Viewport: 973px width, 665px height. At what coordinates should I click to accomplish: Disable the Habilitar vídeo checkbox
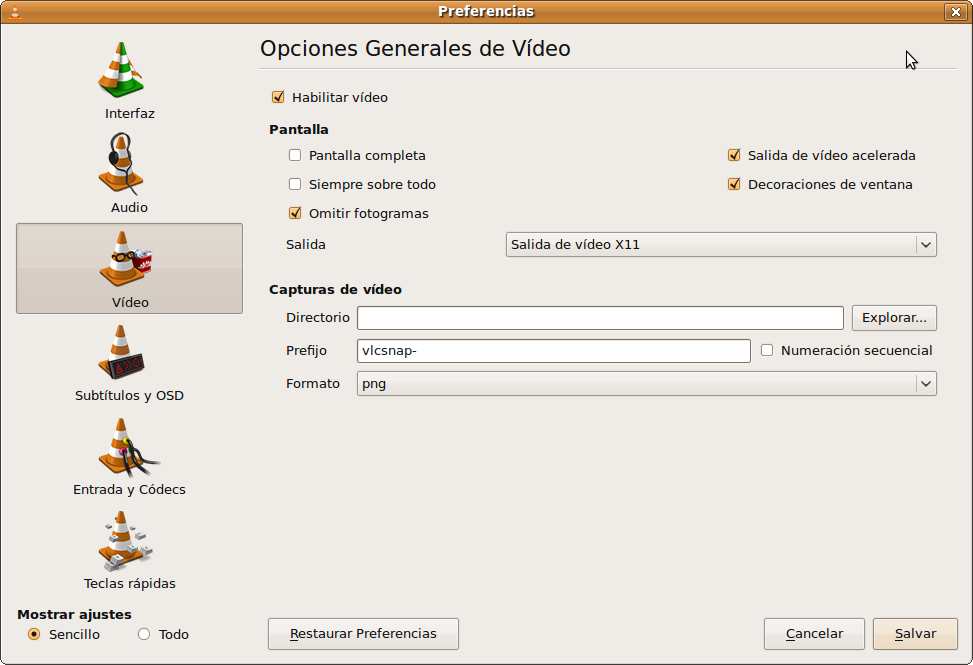point(277,97)
